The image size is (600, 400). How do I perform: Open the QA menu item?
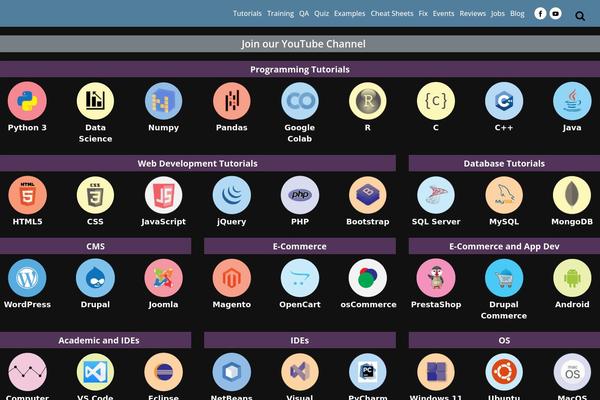[304, 13]
